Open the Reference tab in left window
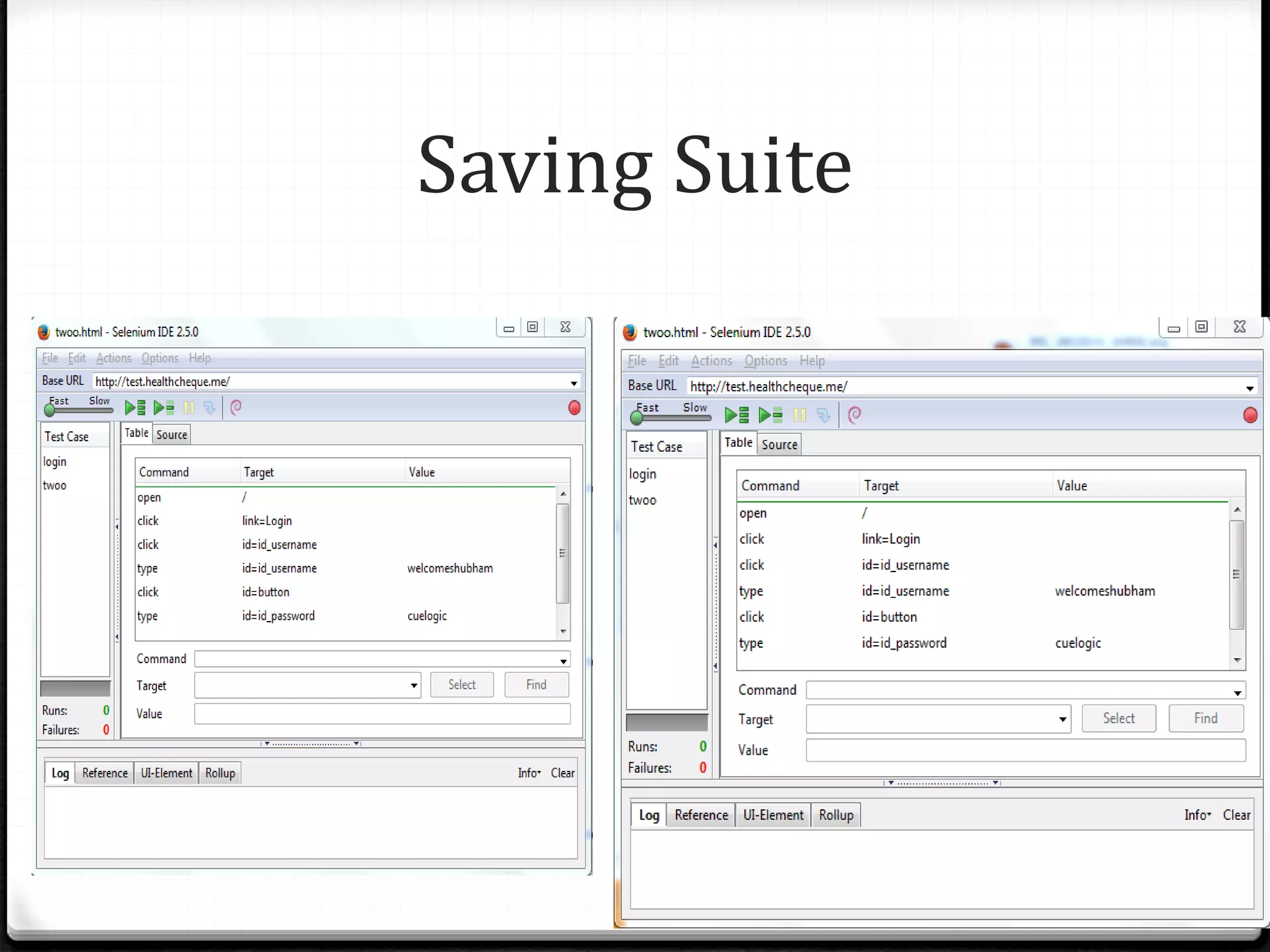 pyautogui.click(x=105, y=773)
